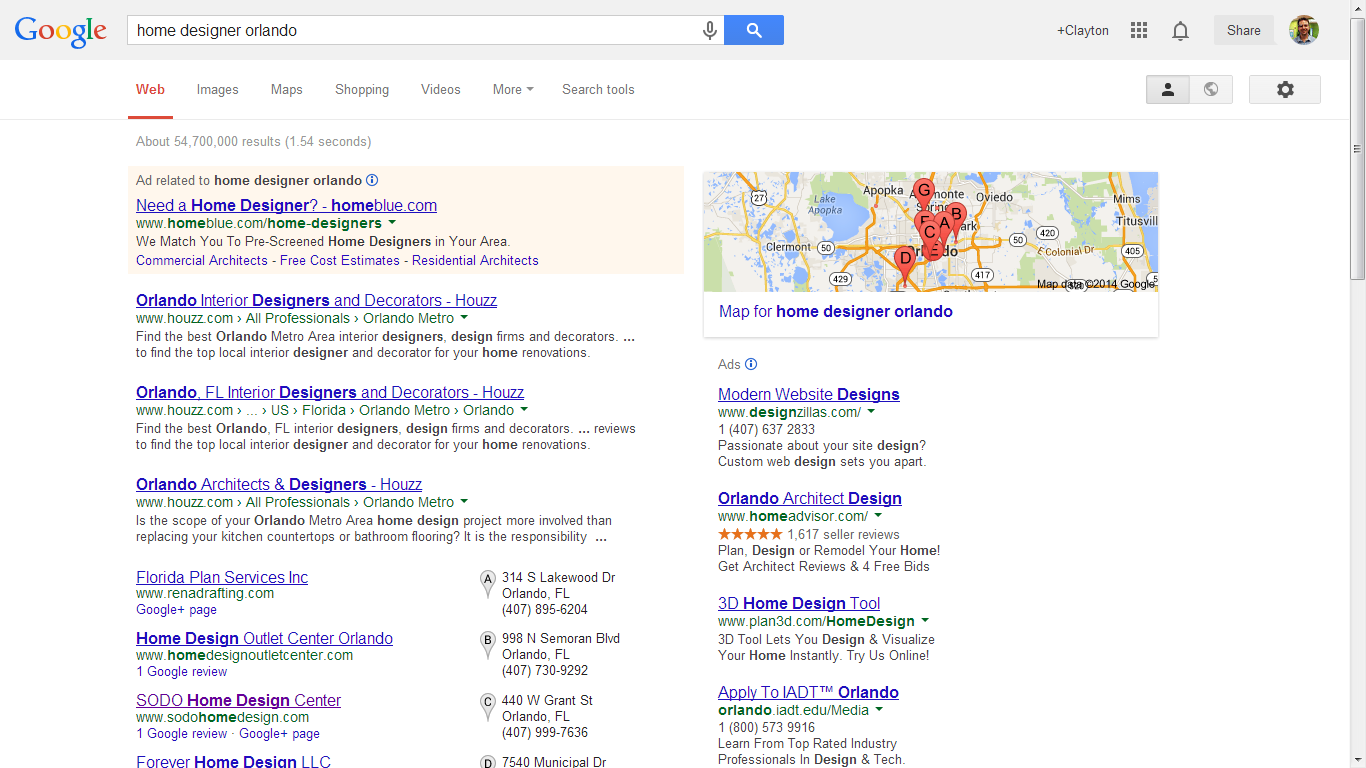1366x768 pixels.
Task: Show personal results with person icon
Action: pyautogui.click(x=1168, y=89)
